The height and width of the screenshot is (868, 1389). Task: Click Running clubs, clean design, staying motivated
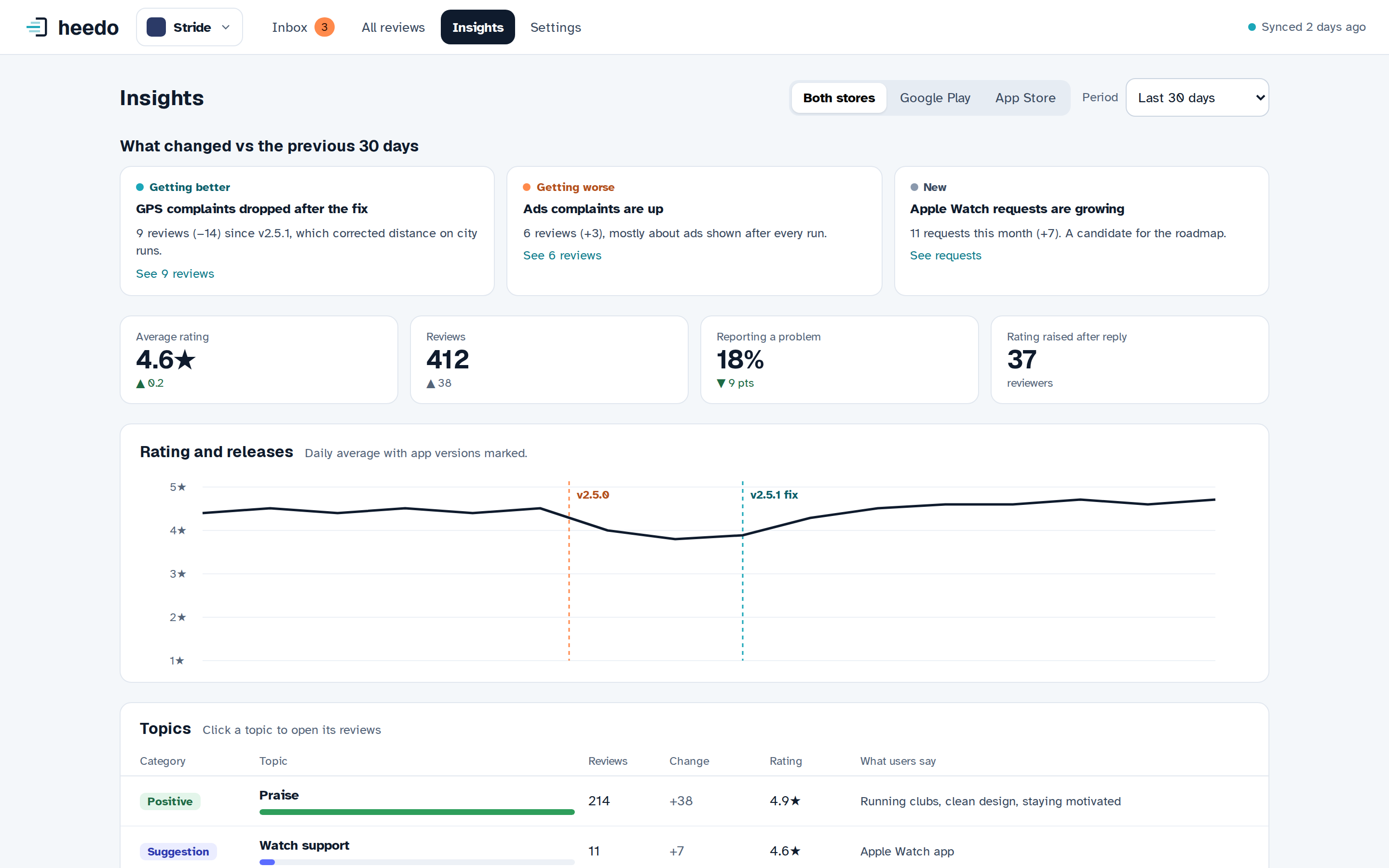point(990,801)
